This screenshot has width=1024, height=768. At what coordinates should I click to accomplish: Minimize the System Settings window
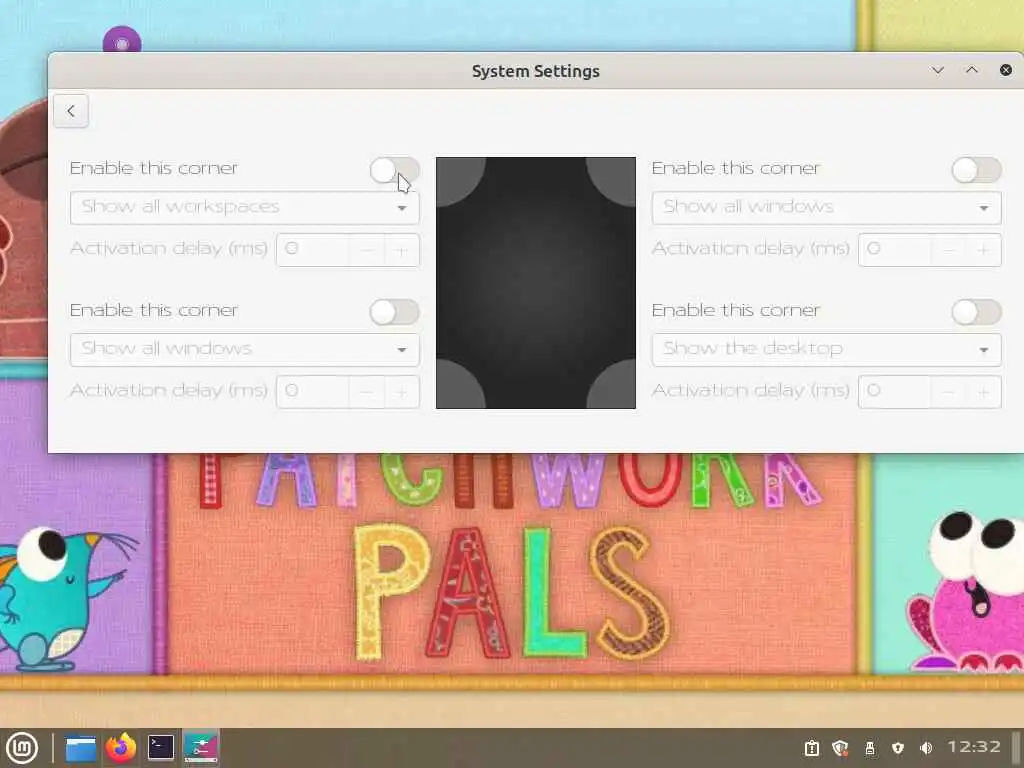tap(938, 70)
